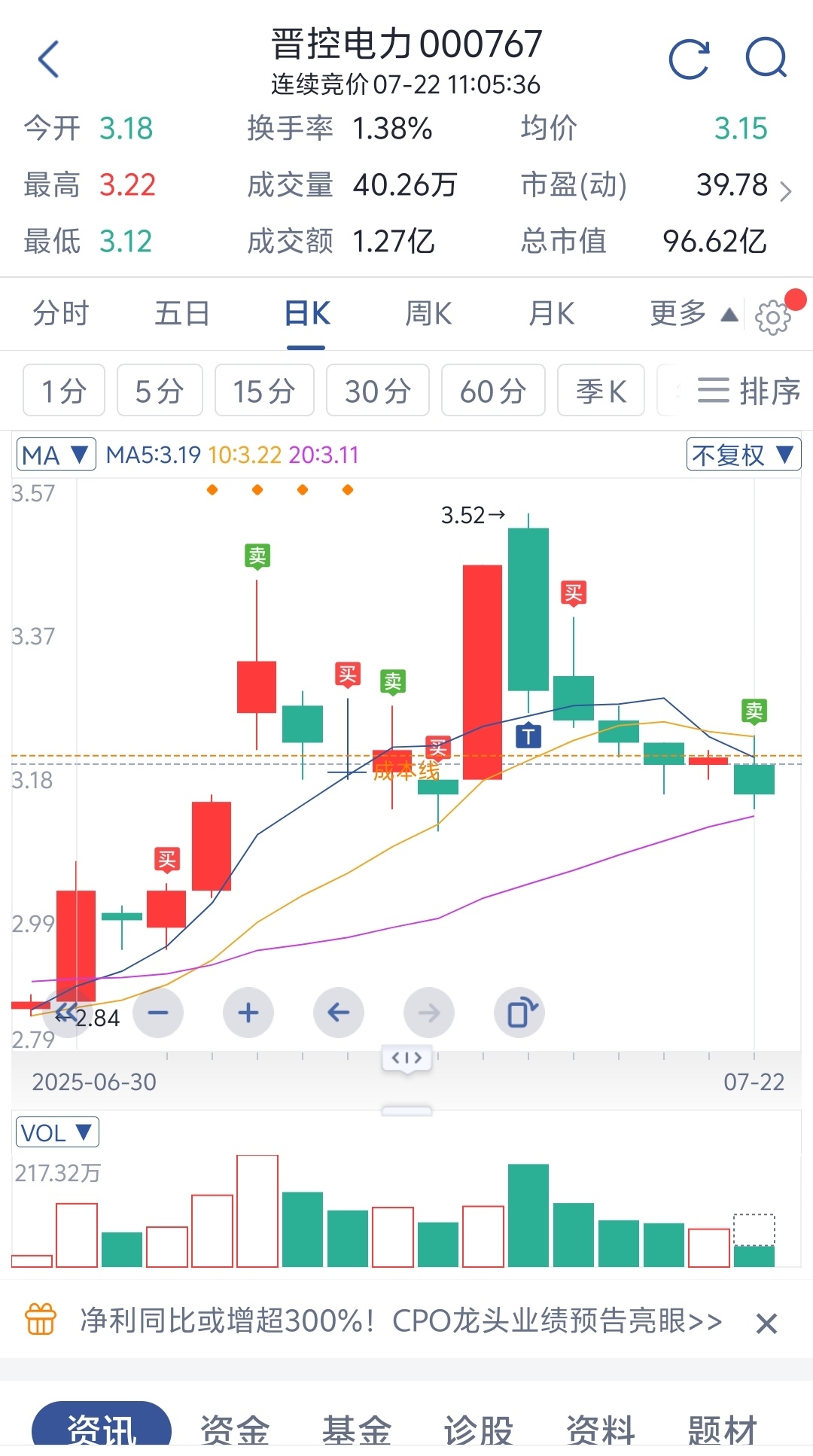
Task: Tap the gift promotion icon
Action: [x=41, y=1320]
